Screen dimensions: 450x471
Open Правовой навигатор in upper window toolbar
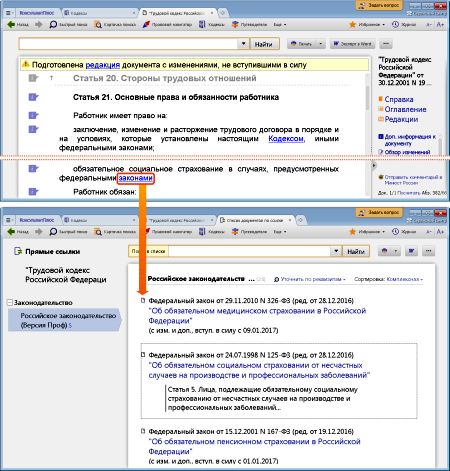pos(167,24)
